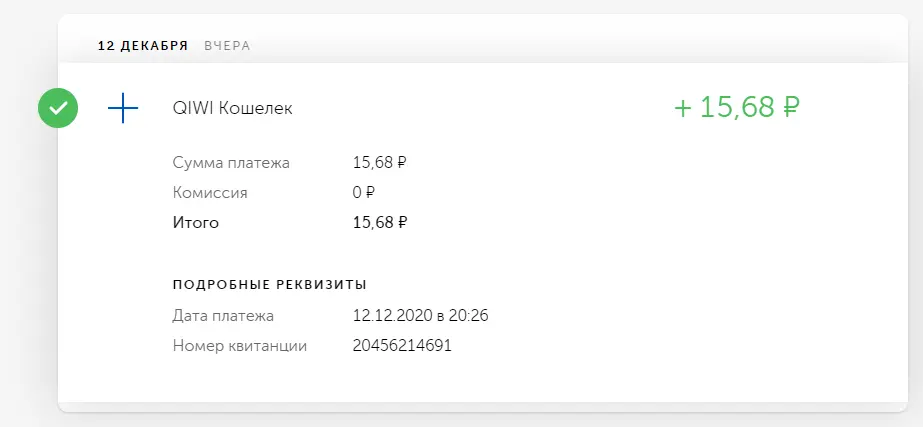Click the ruble sign in the green amount
This screenshot has height=427, width=923.
pos(791,108)
